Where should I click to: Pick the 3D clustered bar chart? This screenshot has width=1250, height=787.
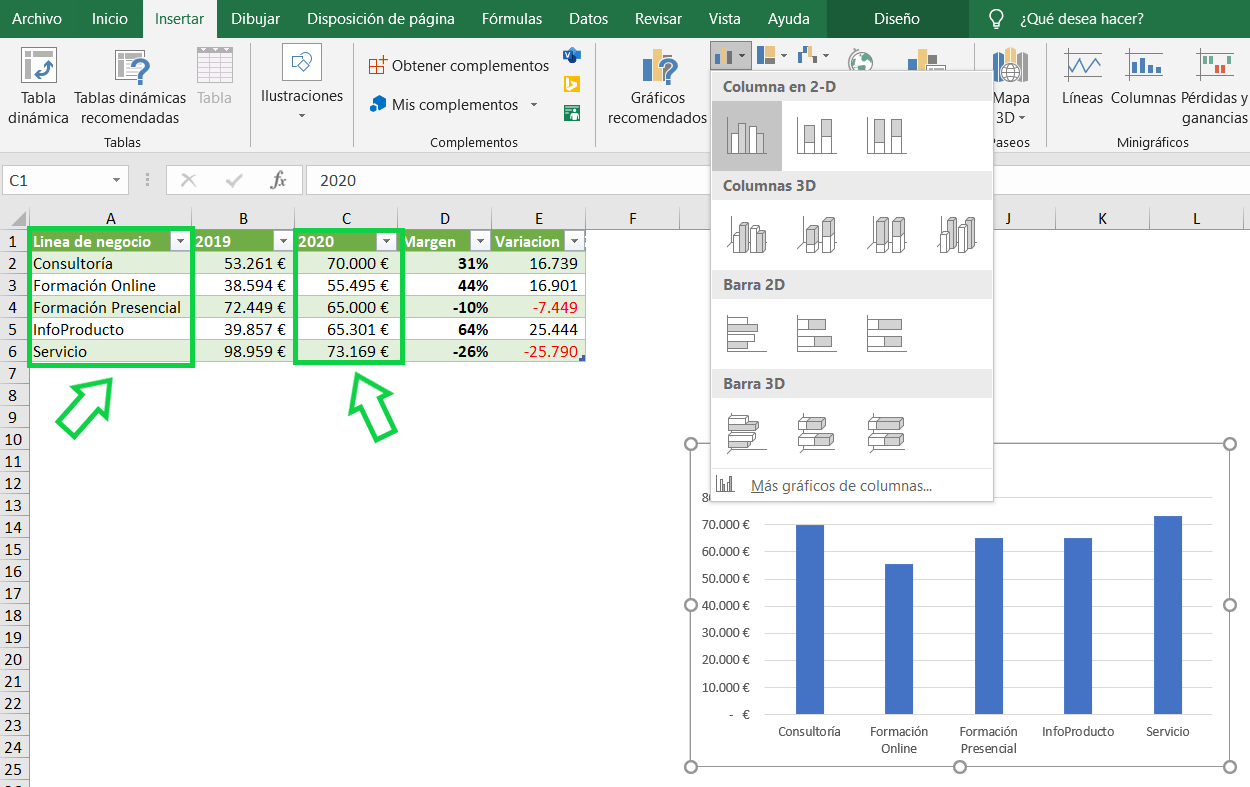coord(747,432)
